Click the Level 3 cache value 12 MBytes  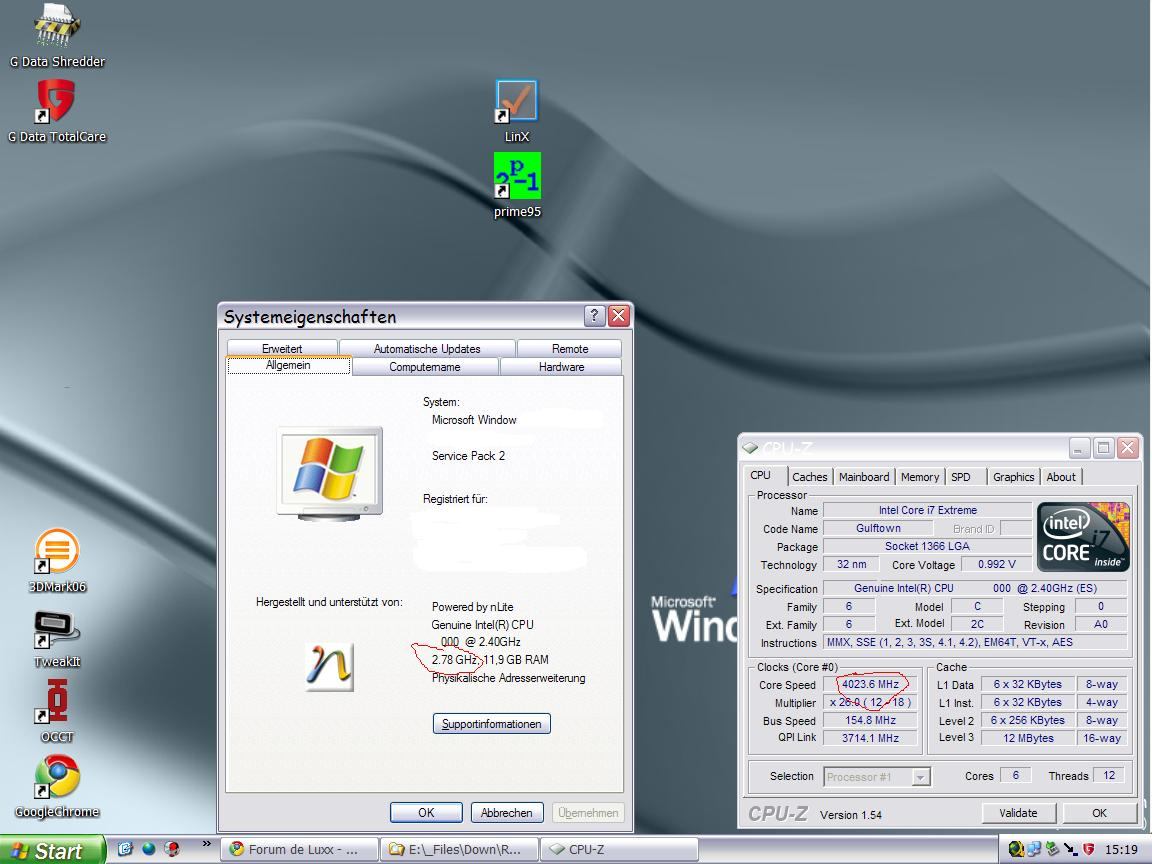pyautogui.click(x=1028, y=738)
